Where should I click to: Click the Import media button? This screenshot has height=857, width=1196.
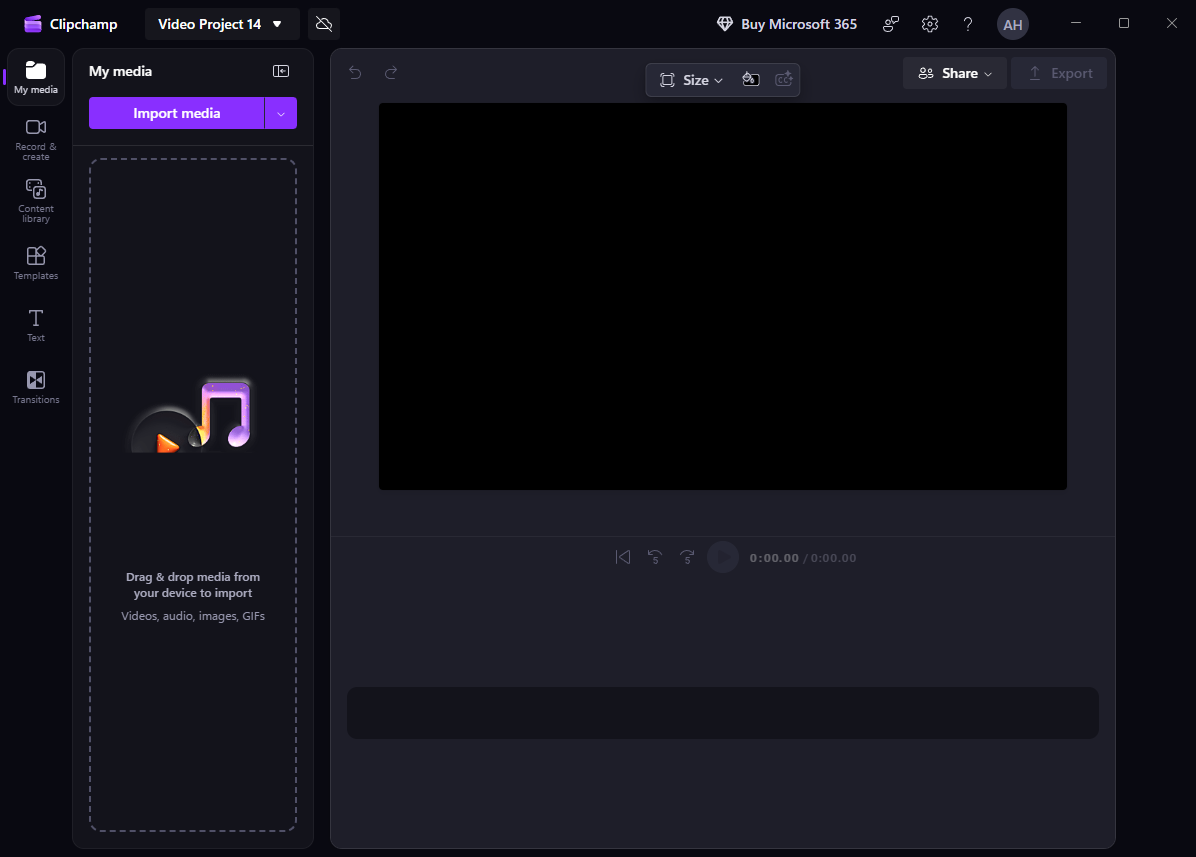(x=176, y=113)
